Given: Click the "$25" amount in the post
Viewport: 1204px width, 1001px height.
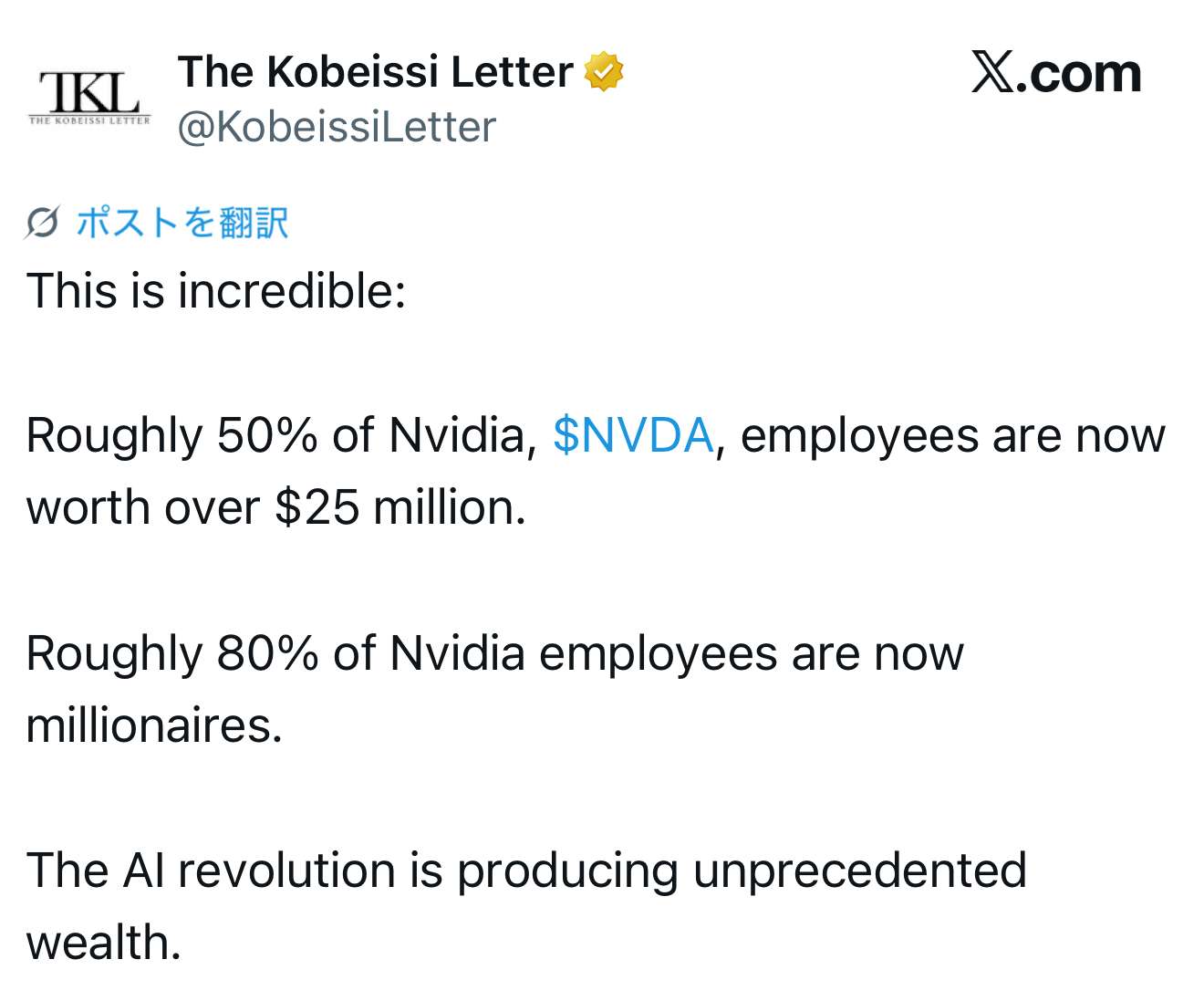Looking at the screenshot, I should click(317, 507).
